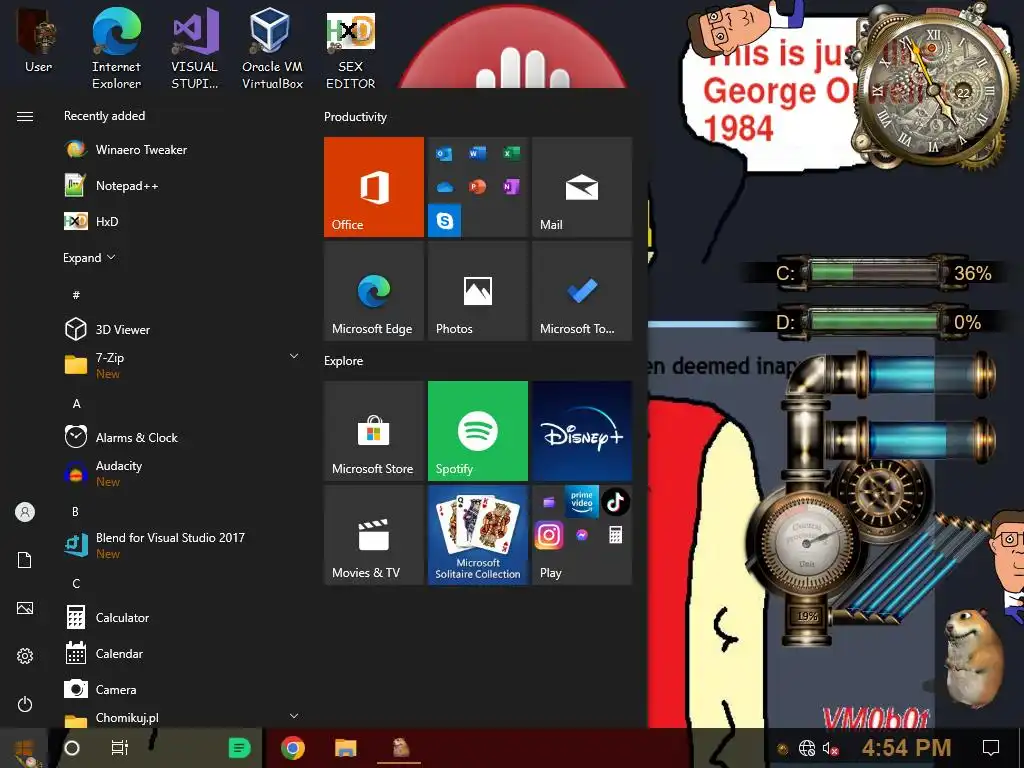Click the Cortana circle on the taskbar
1024x768 pixels.
coord(72,748)
